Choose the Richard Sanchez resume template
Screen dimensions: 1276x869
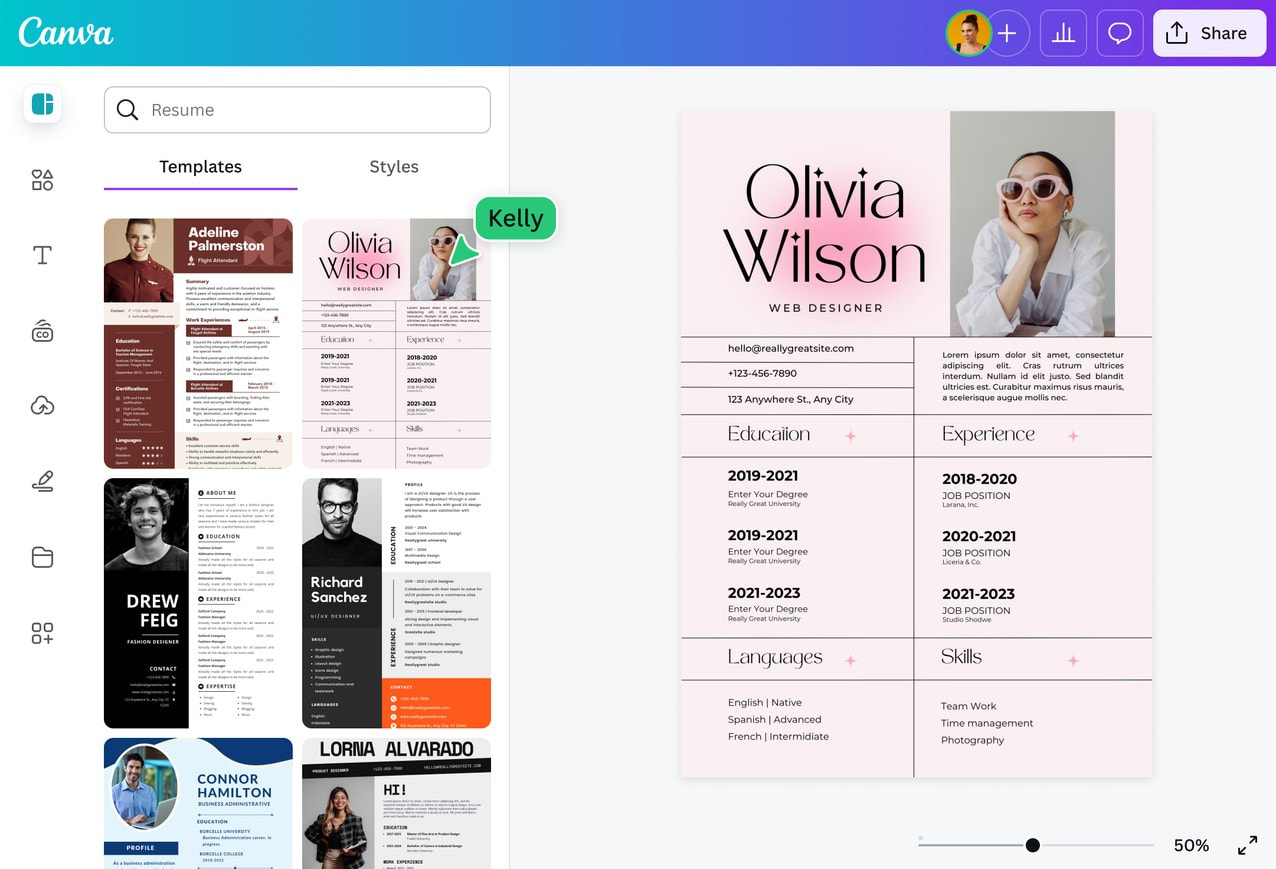click(397, 603)
